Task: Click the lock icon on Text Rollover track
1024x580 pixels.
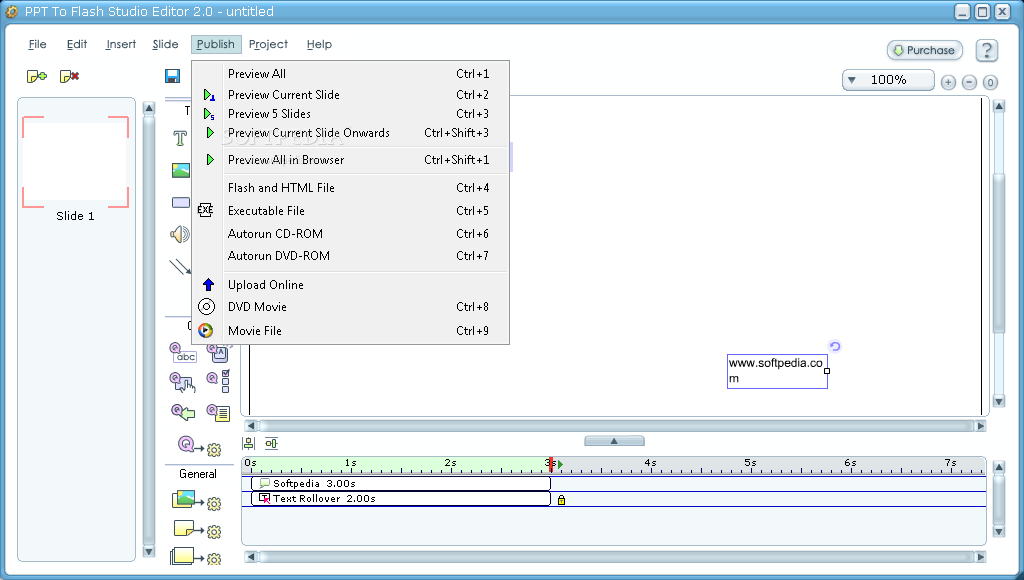Action: (x=561, y=500)
